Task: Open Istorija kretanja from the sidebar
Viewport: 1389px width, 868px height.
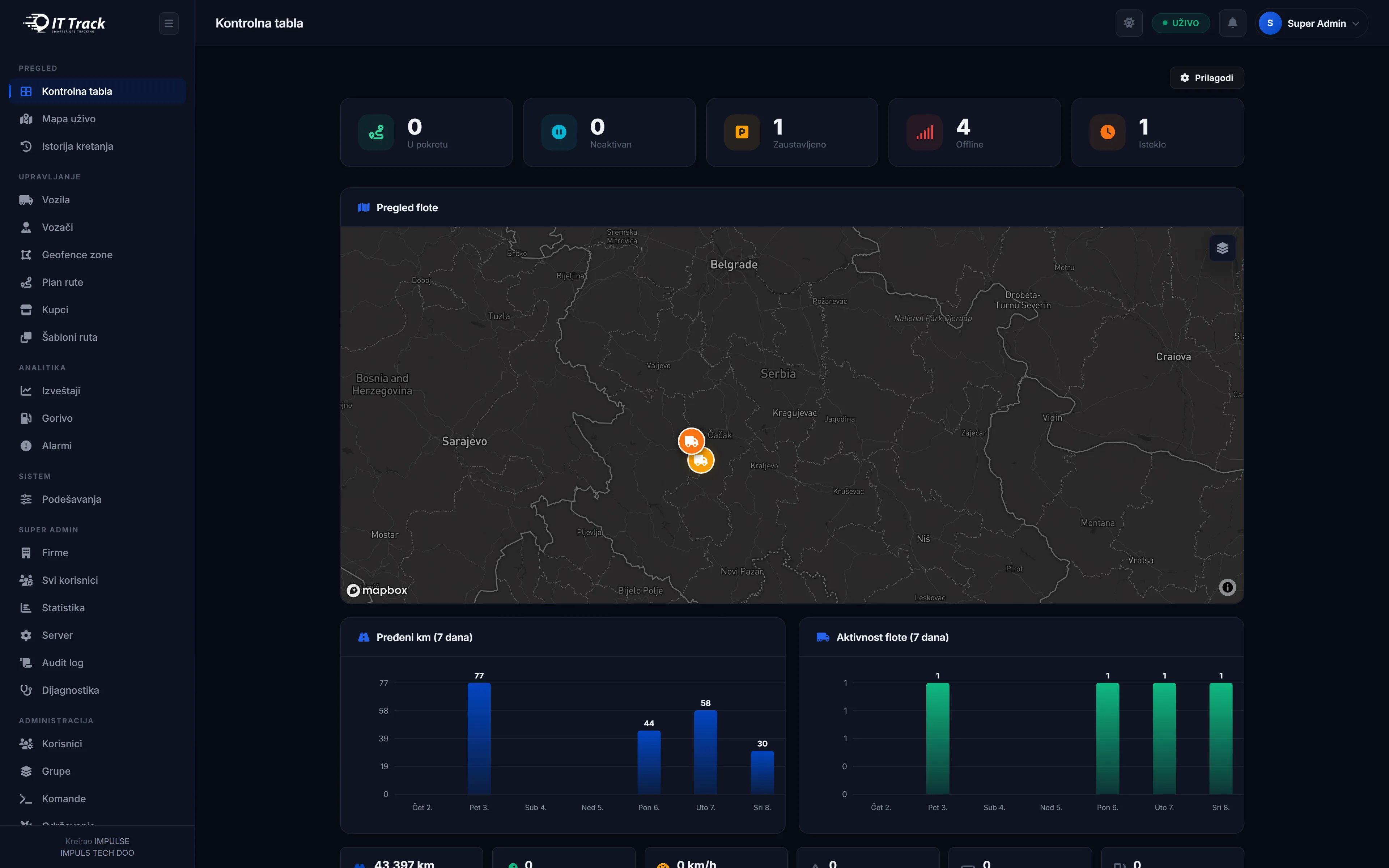Action: tap(77, 146)
